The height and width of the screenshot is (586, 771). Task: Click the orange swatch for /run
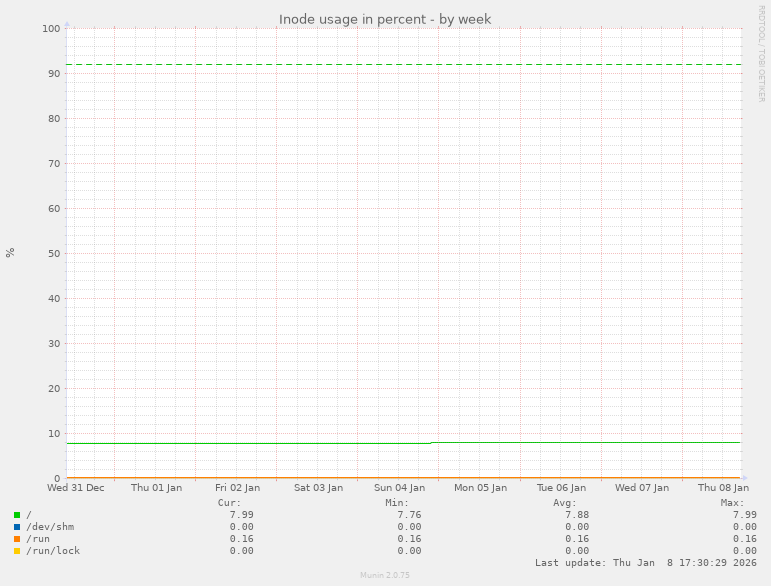pyautogui.click(x=17, y=539)
